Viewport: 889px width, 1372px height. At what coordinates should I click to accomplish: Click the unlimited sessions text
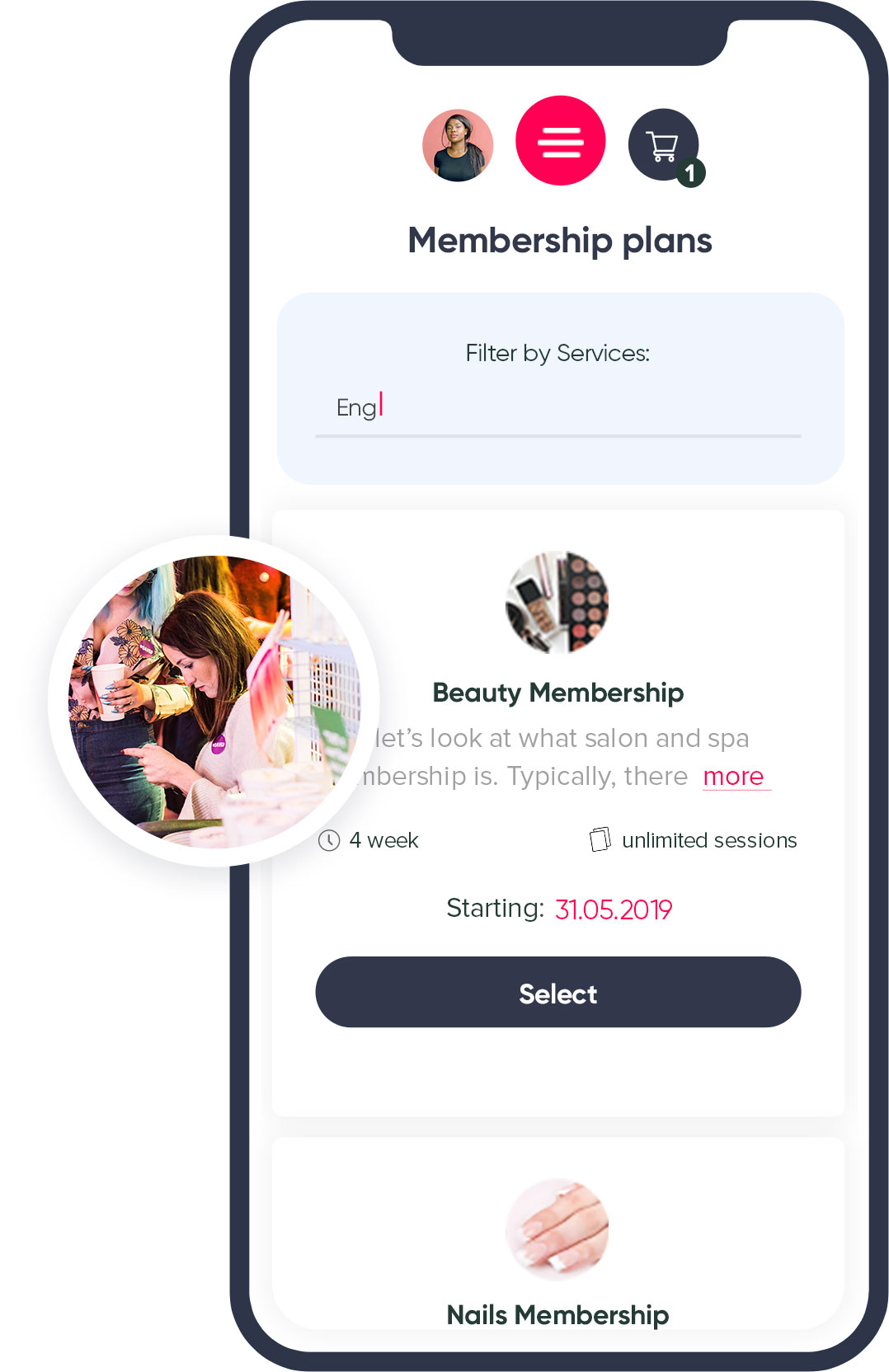(x=709, y=840)
